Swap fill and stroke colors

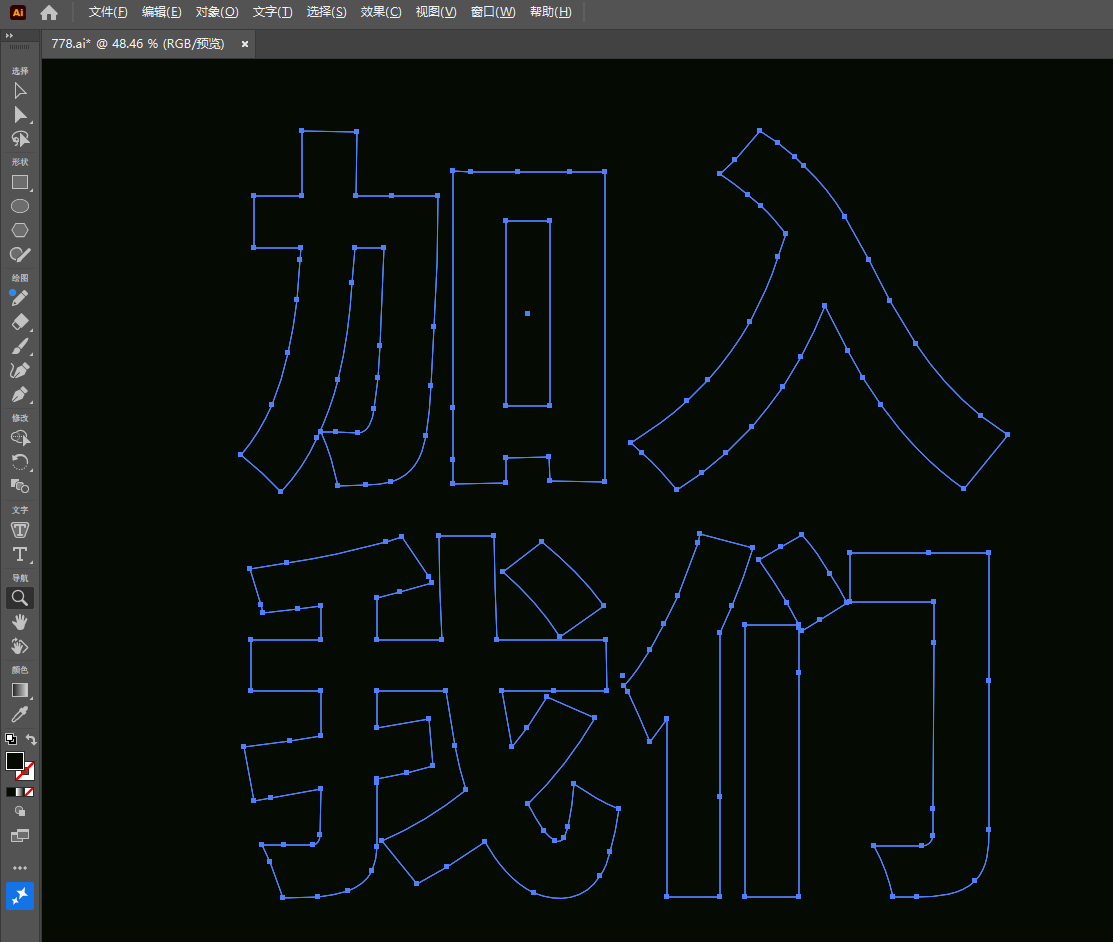tap(31, 739)
